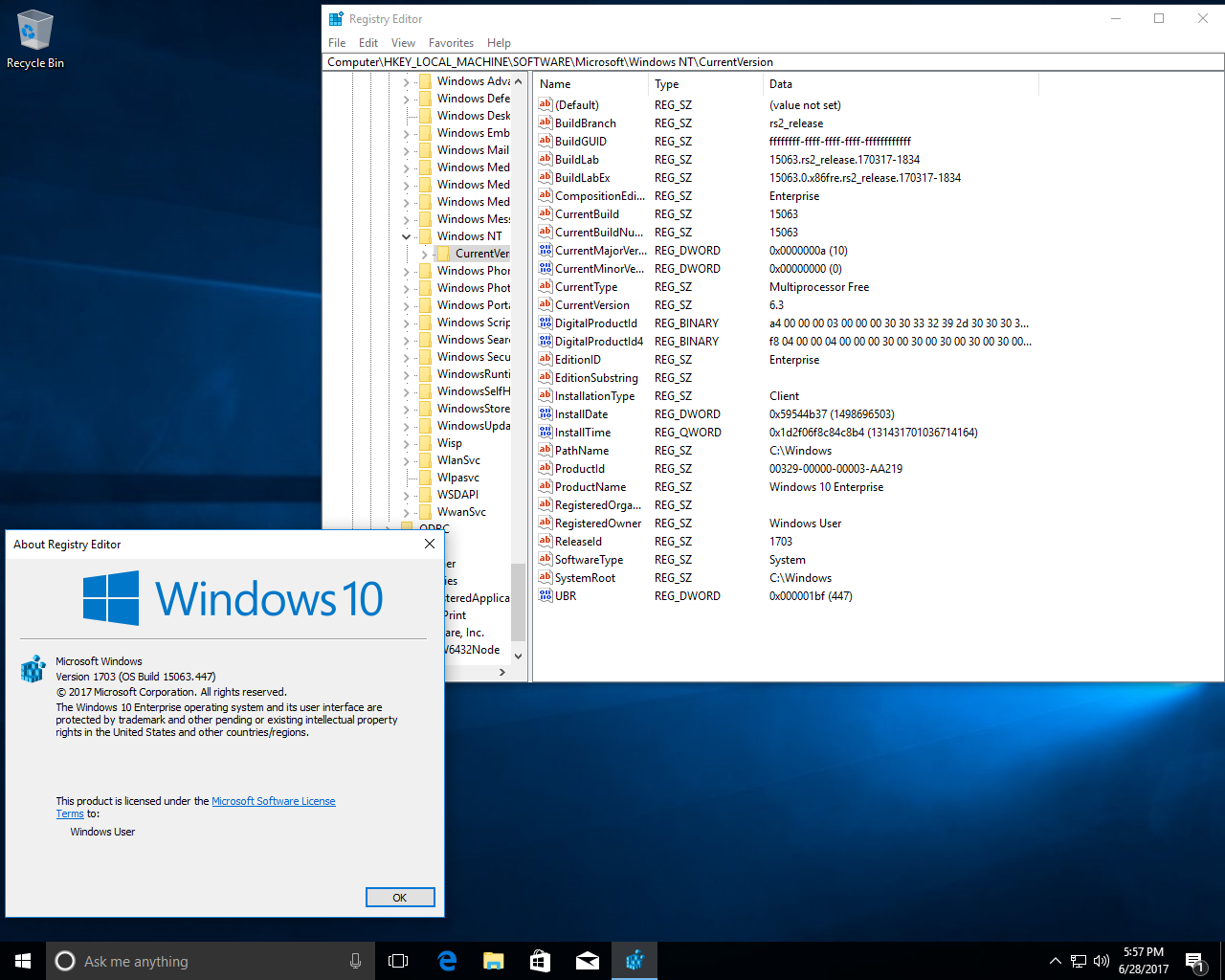Click the ReleaseId string value icon
This screenshot has width=1225, height=980.
pyautogui.click(x=546, y=541)
